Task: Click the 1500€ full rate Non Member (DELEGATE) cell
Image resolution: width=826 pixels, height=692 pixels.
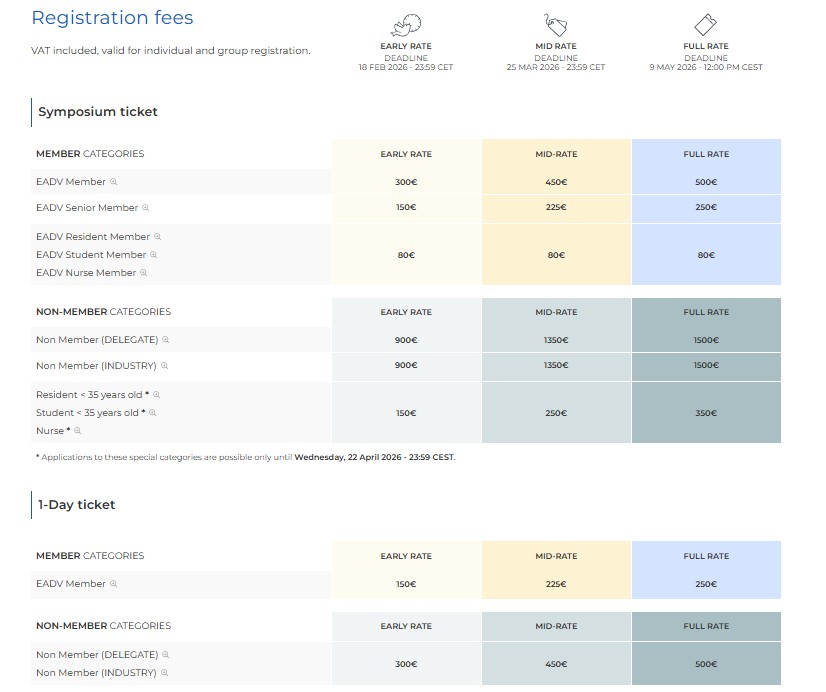Action: 706,340
